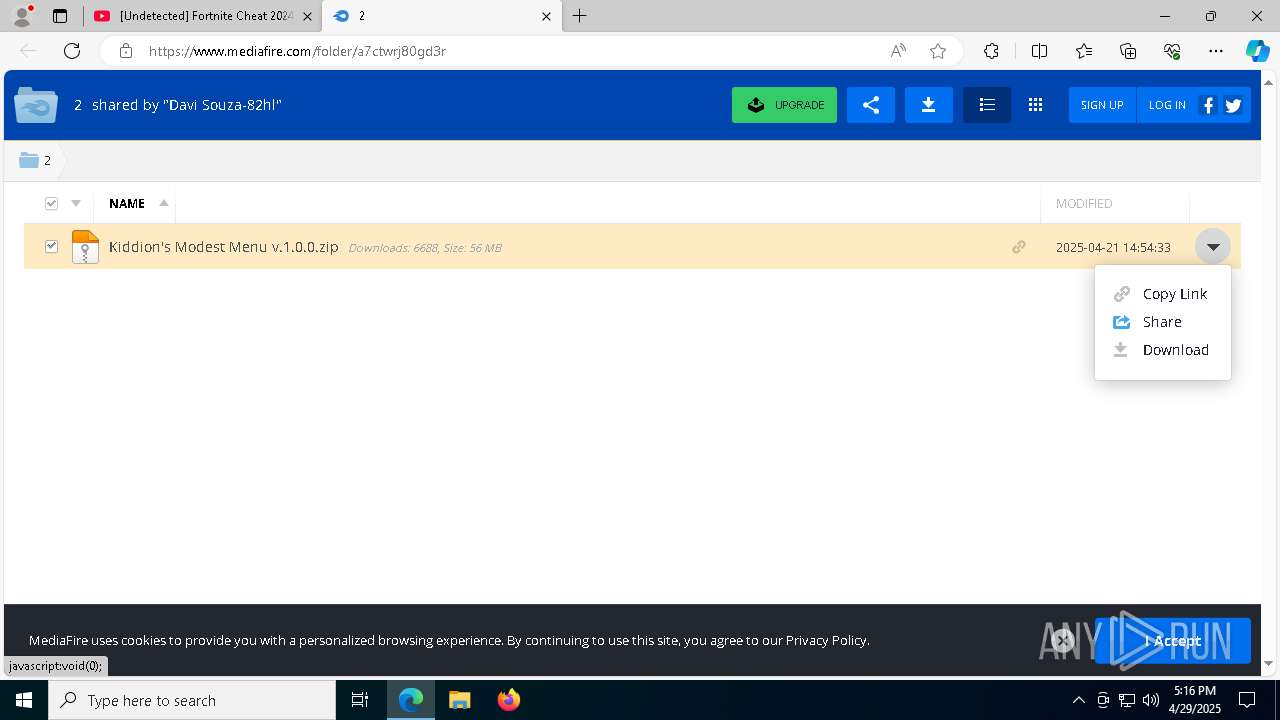Viewport: 1280px width, 720px height.
Task: Log in with Twitter icon
Action: tap(1233, 105)
